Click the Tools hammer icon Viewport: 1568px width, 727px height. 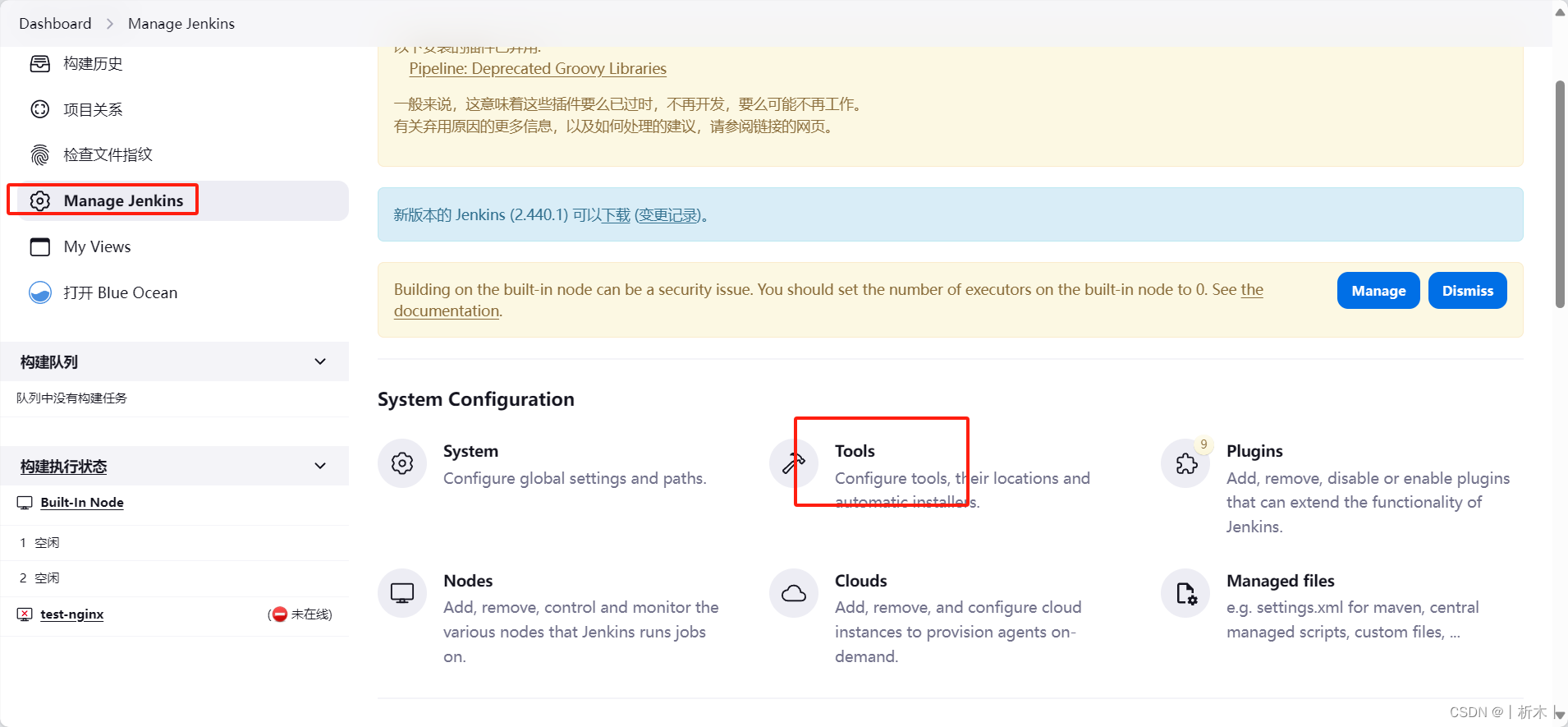[794, 463]
